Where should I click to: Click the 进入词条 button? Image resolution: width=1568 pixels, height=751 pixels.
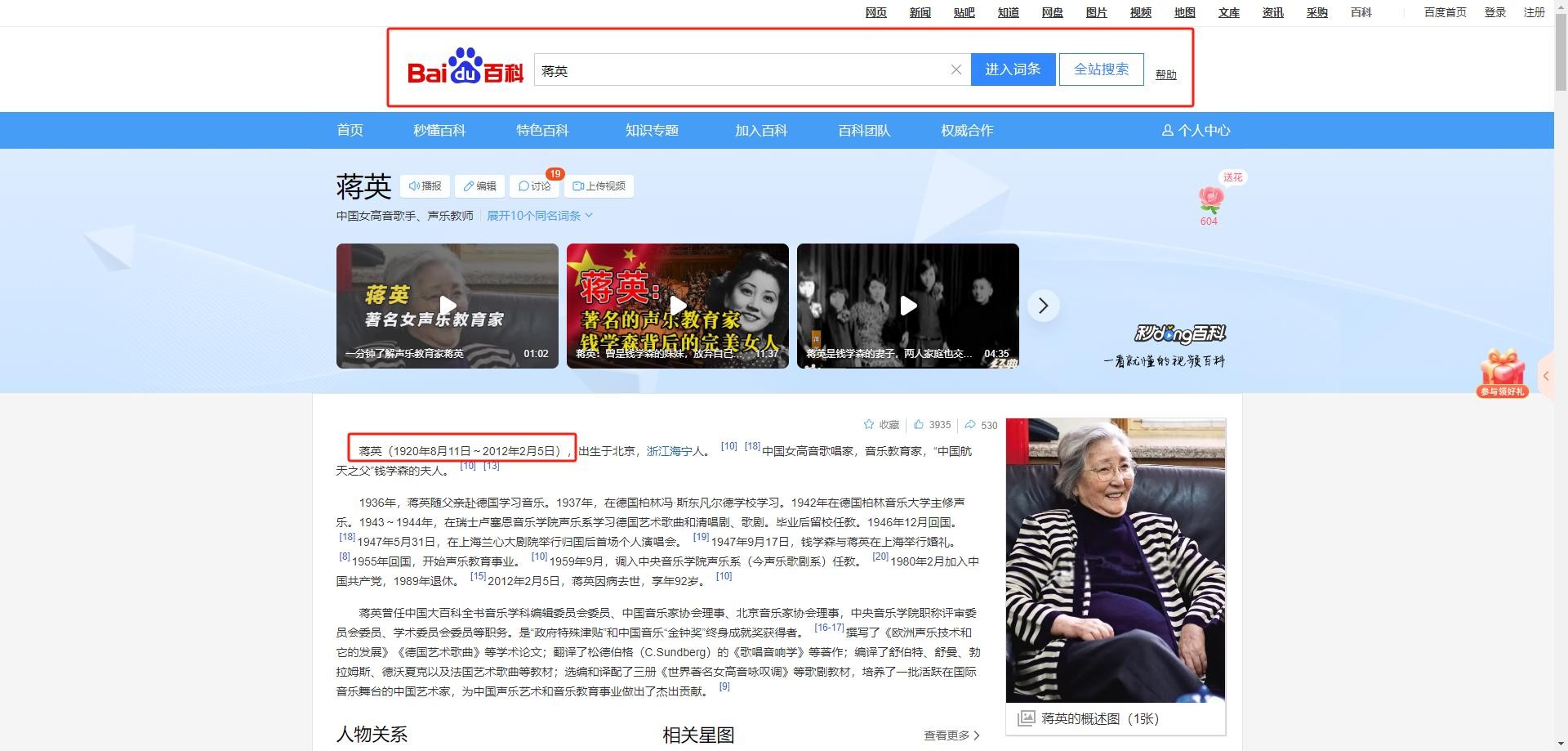point(1013,69)
